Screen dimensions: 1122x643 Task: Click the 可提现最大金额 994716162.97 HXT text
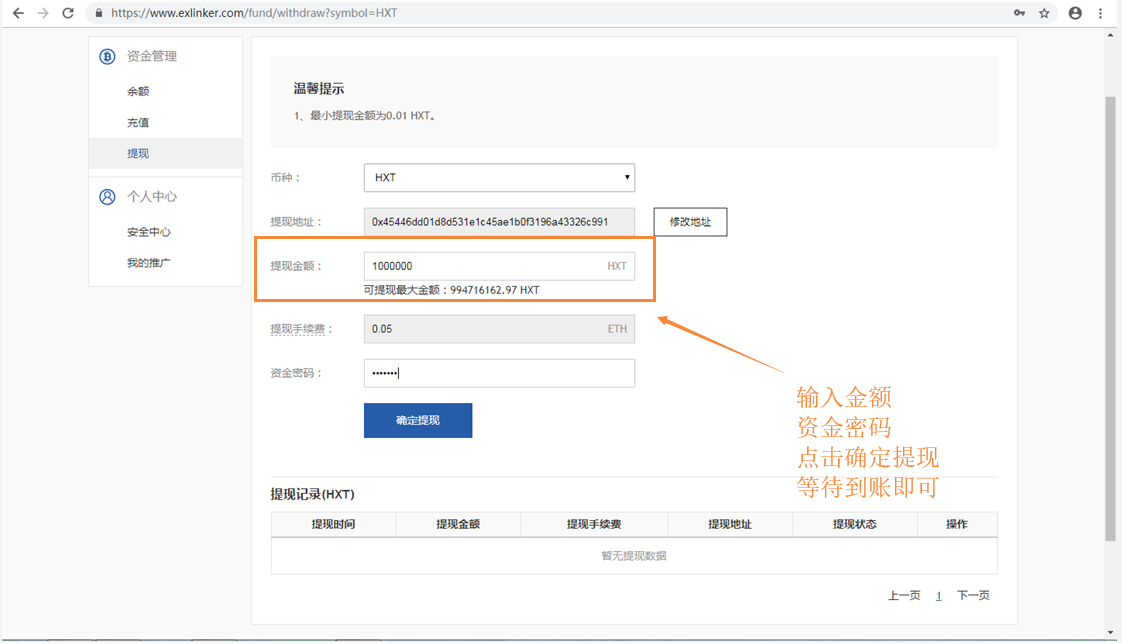[x=452, y=290]
